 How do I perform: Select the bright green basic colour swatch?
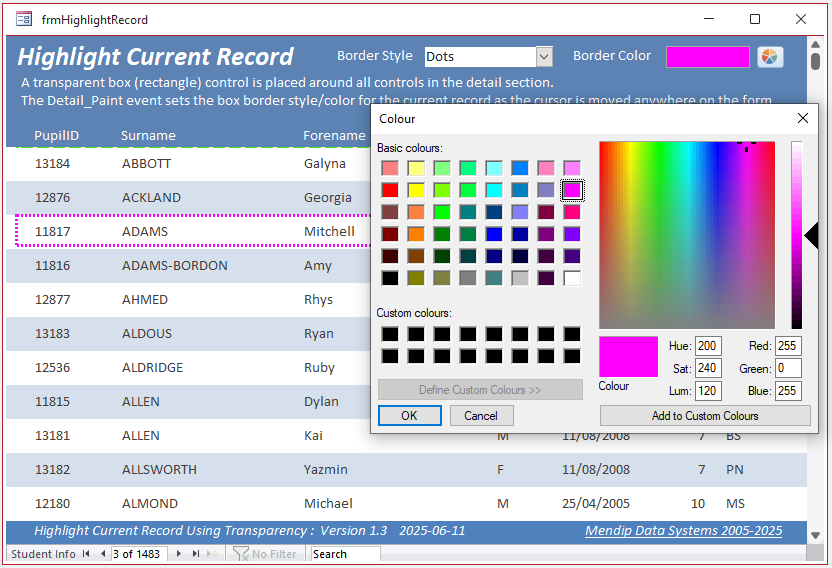442,212
